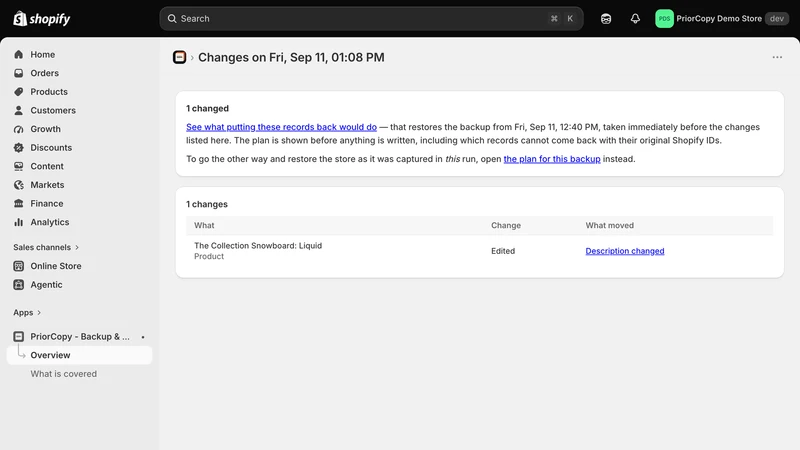Click the Growth gauge icon
This screenshot has width=800, height=450.
point(19,129)
